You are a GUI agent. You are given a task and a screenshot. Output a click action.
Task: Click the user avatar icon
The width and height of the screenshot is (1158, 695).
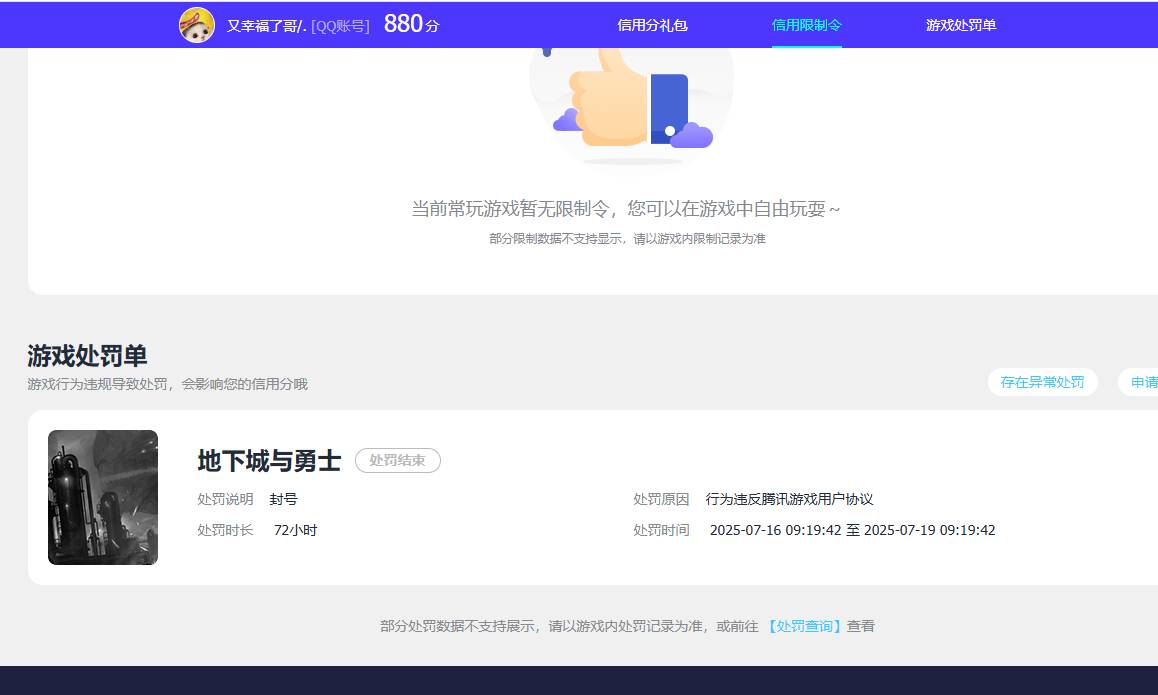coord(197,23)
